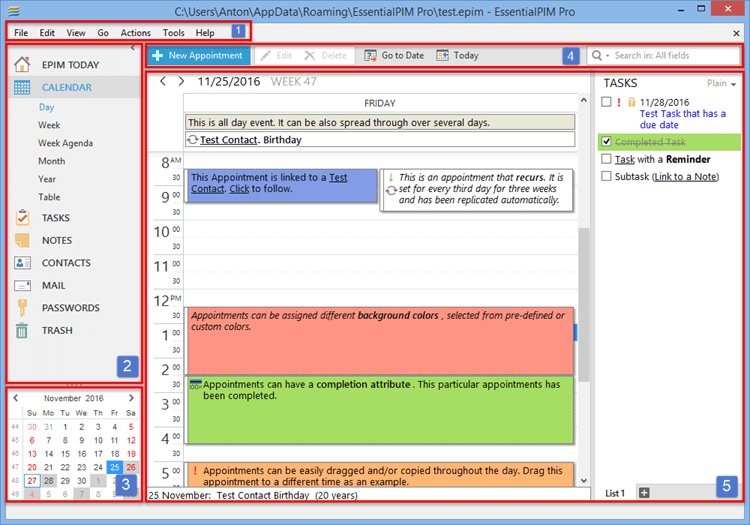Open Notes module via sticky note icon

pyautogui.click(x=22, y=240)
